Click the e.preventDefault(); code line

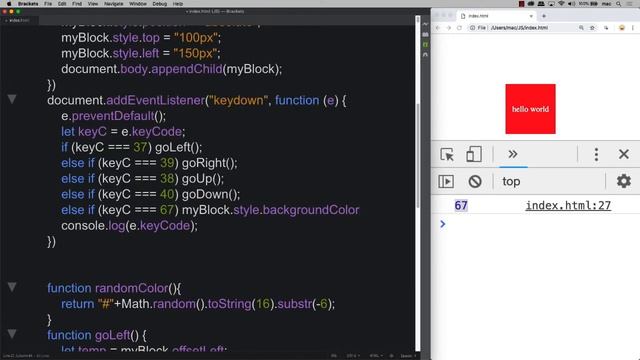(113, 116)
